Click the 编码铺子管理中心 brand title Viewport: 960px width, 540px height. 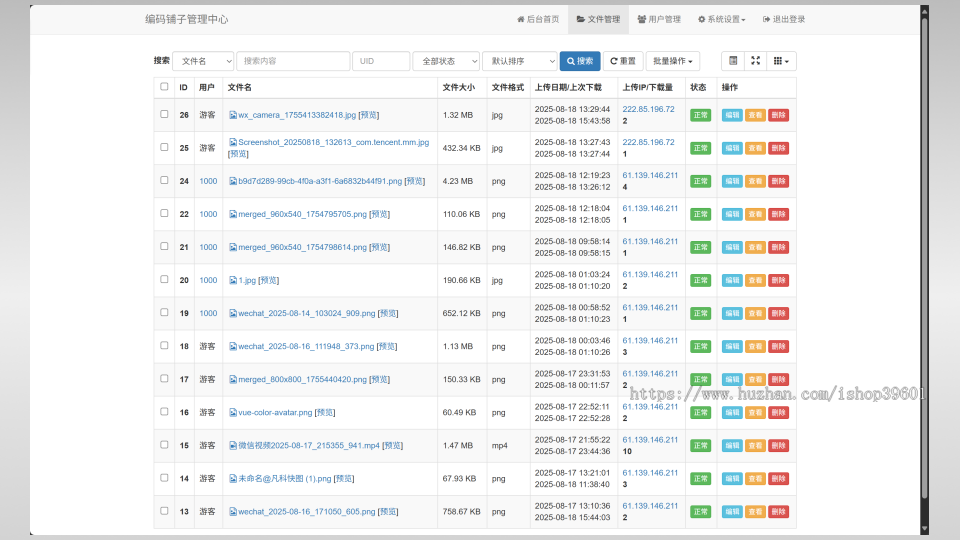click(x=187, y=19)
